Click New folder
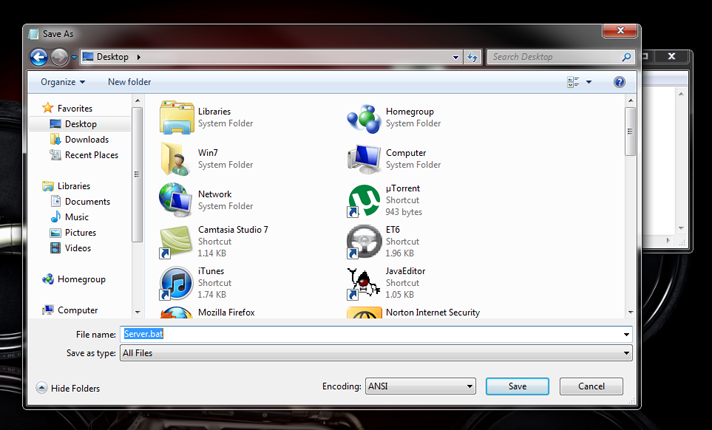 pyautogui.click(x=129, y=82)
